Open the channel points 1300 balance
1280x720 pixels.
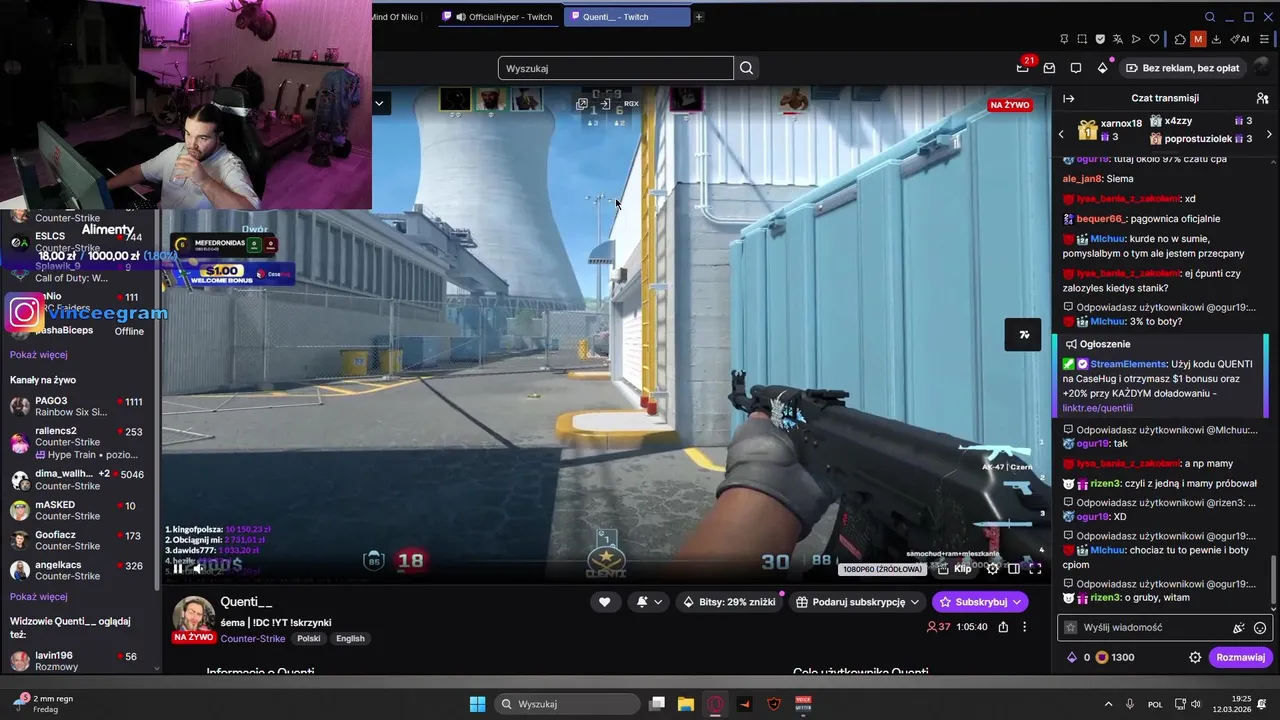[1114, 657]
